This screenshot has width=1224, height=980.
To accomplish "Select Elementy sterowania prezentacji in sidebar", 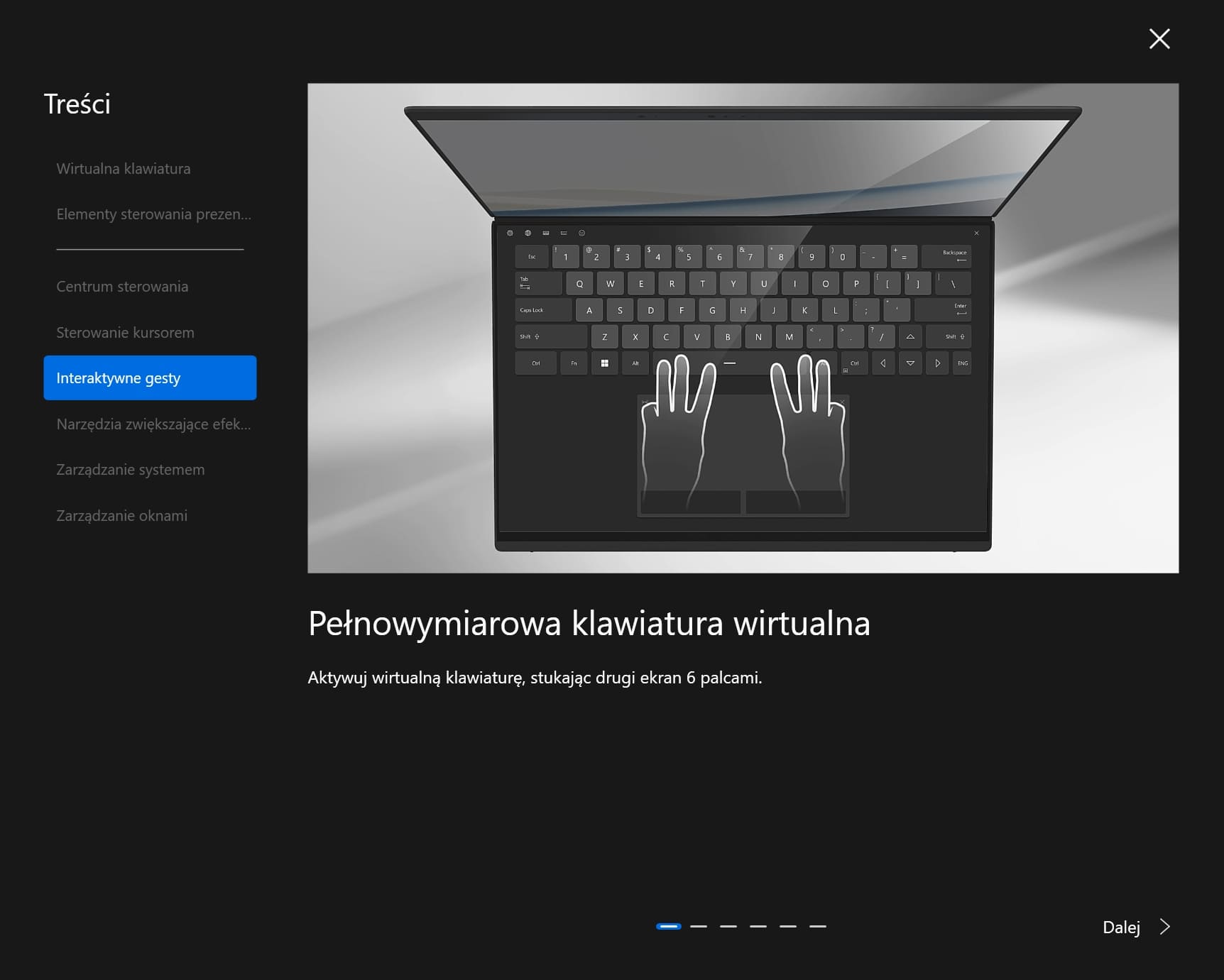I will coord(153,214).
